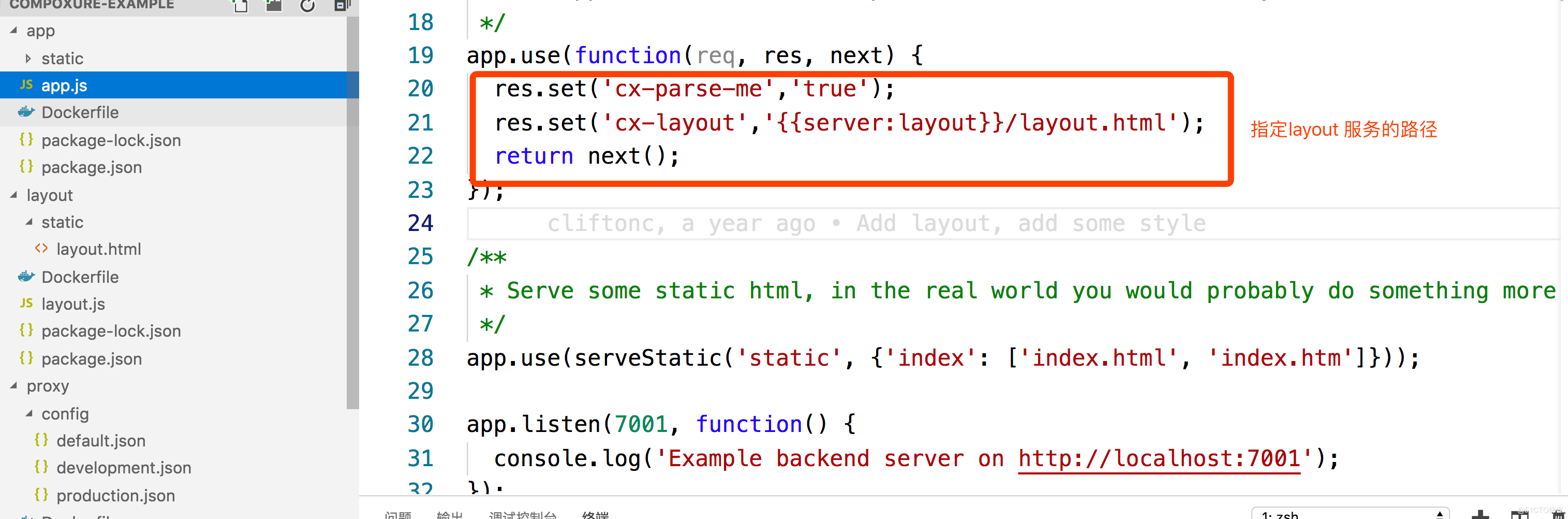Collapse all folders with the explorer header icon

click(342, 6)
